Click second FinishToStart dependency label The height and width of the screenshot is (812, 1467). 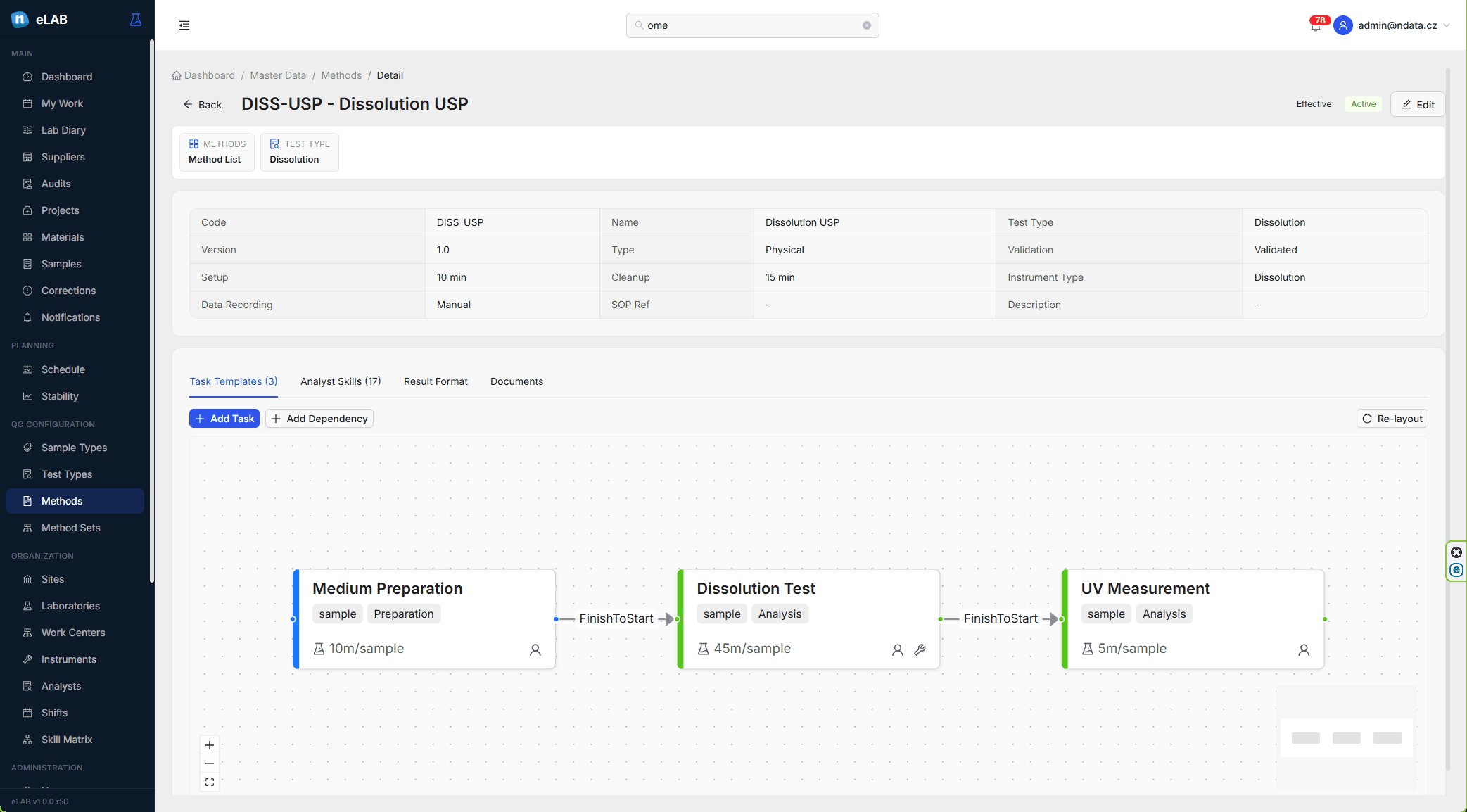1001,618
